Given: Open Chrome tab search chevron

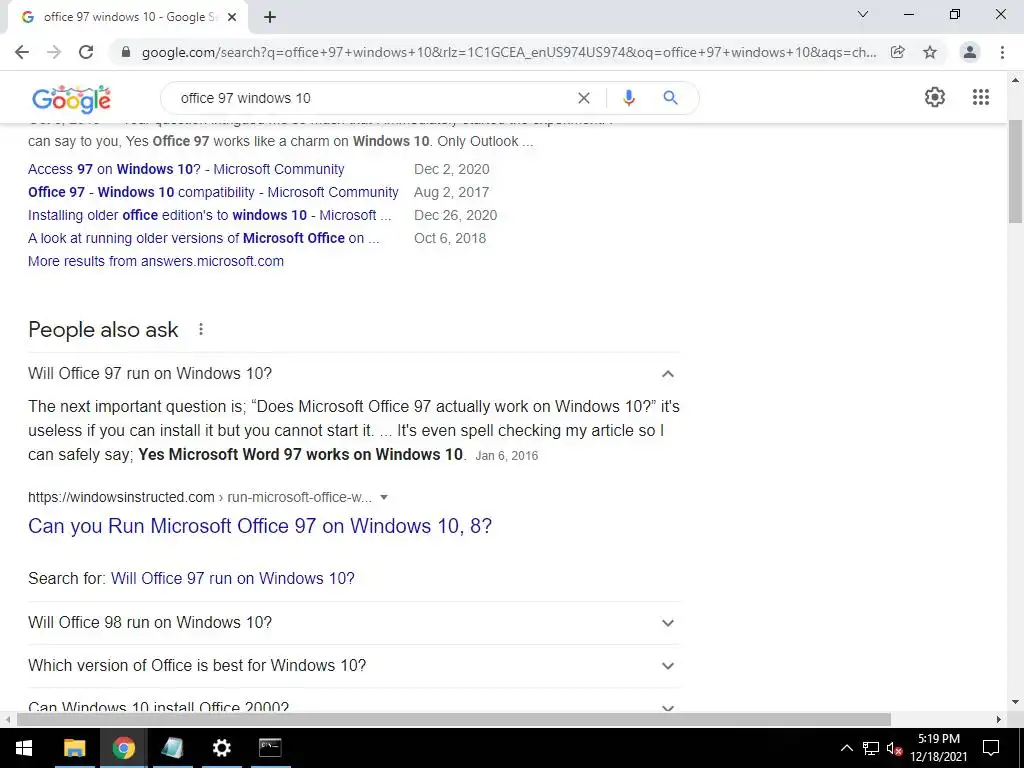Looking at the screenshot, I should [x=863, y=14].
